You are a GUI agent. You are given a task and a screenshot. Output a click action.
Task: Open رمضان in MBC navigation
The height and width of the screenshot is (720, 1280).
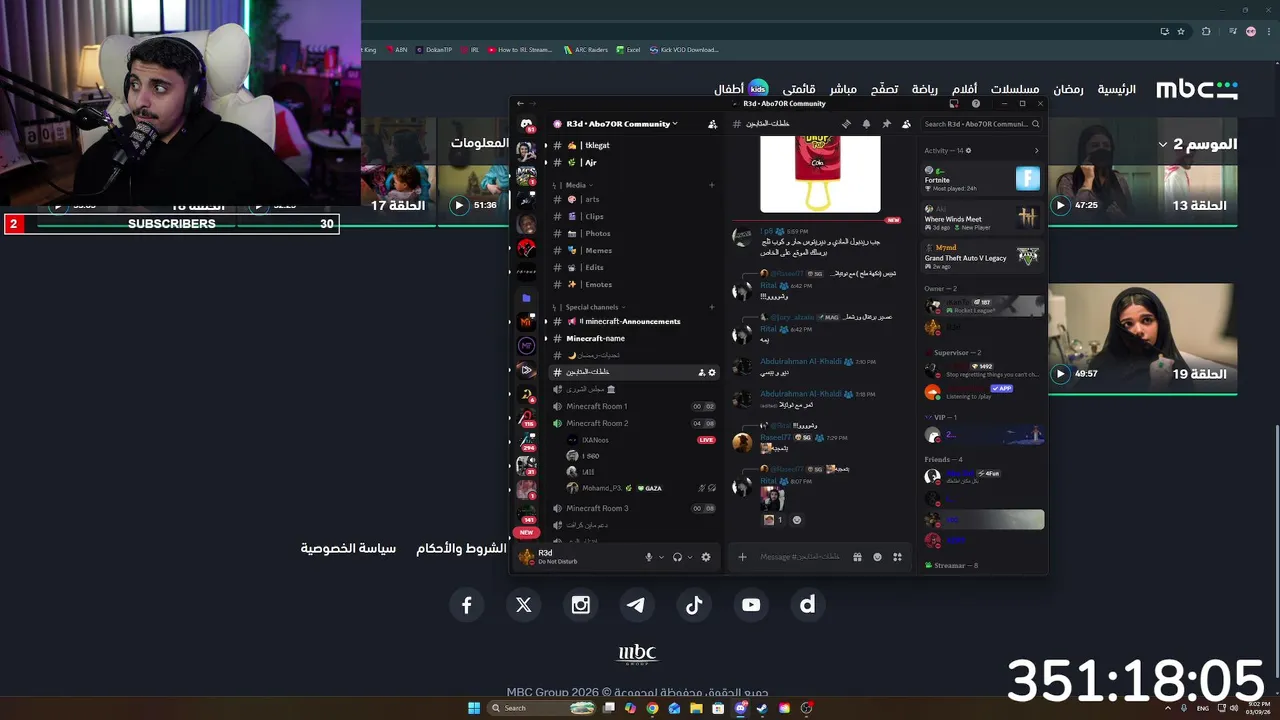[x=1068, y=89]
